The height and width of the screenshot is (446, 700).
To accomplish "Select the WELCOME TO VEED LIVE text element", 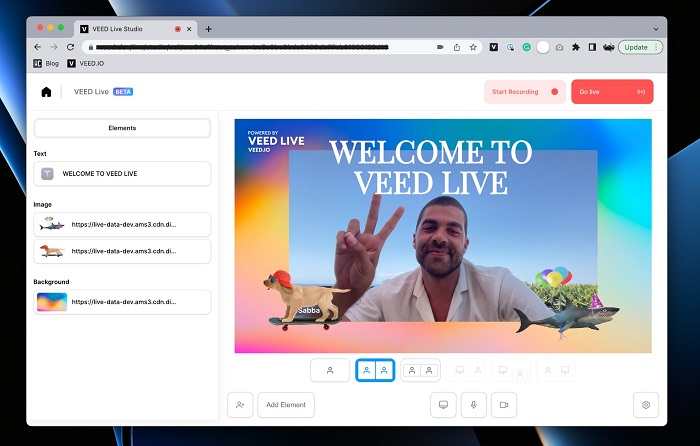I will tap(122, 174).
